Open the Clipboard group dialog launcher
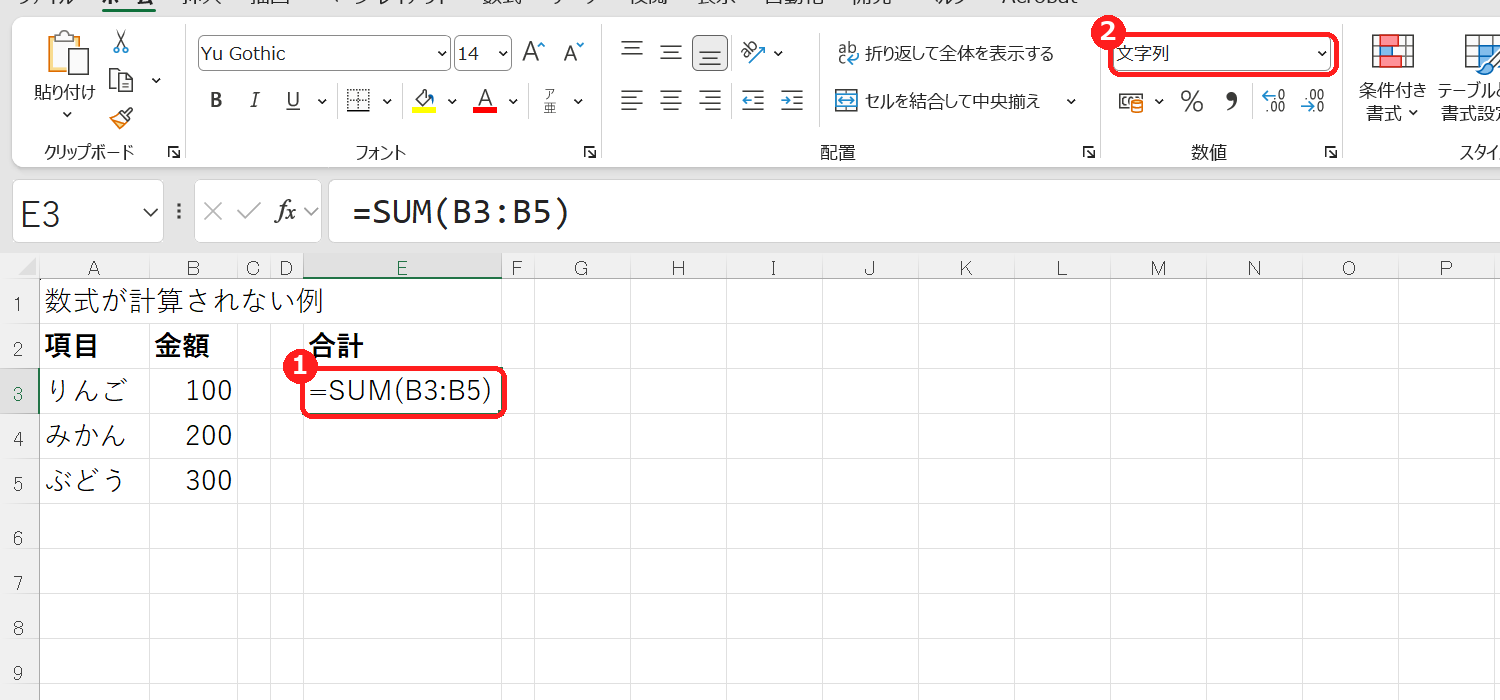The width and height of the screenshot is (1500, 700). tap(174, 152)
